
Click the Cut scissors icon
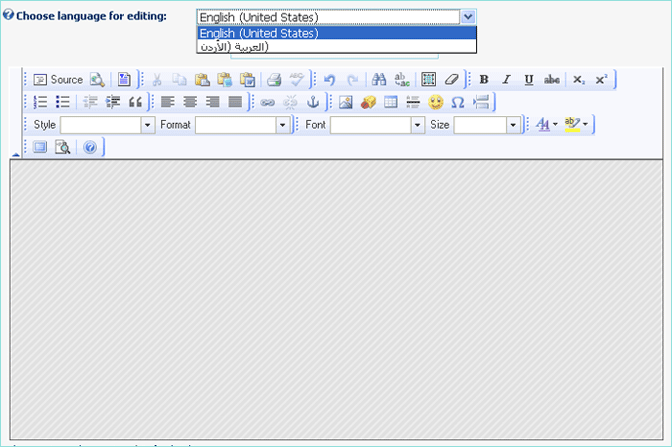pyautogui.click(x=157, y=80)
